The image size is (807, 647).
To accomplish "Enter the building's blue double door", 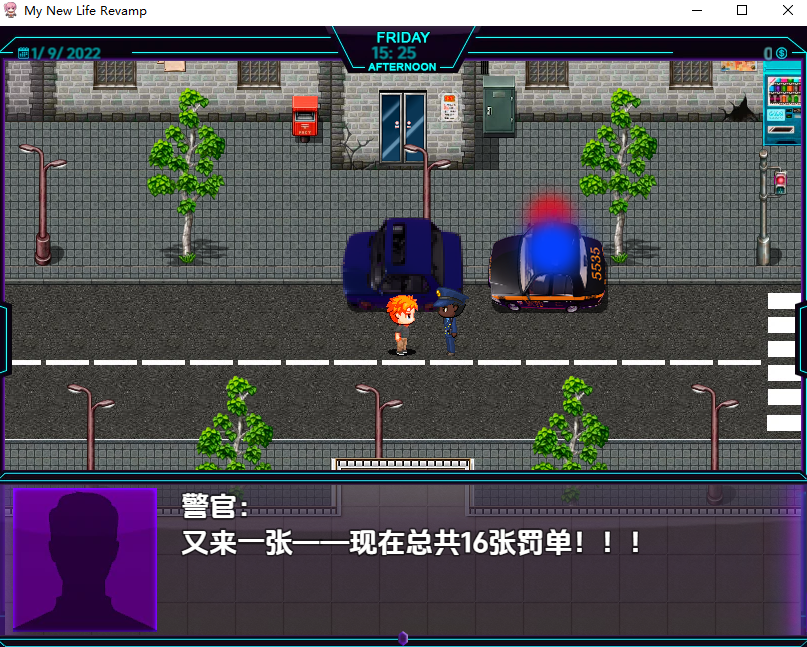I will pos(403,127).
